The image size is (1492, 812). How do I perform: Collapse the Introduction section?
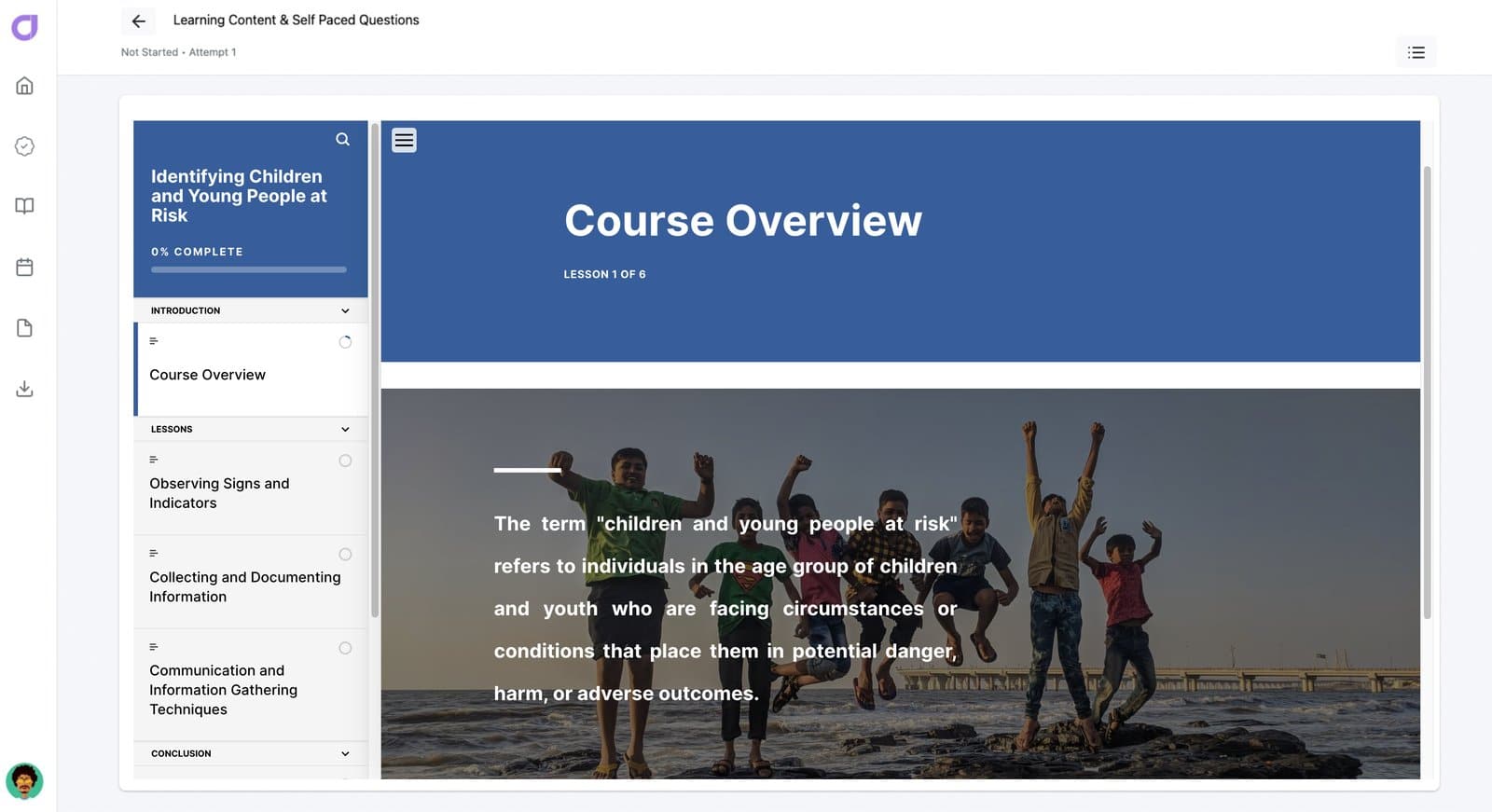pos(251,310)
